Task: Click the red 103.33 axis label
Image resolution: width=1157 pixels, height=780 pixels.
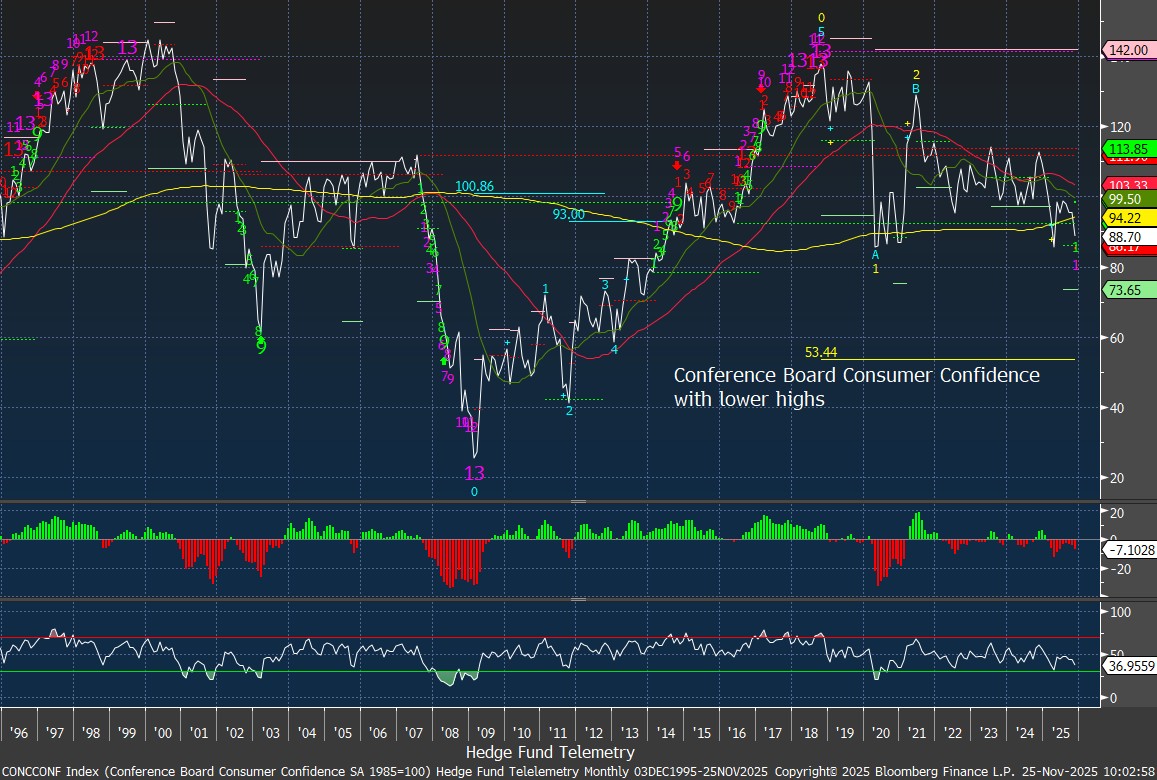Action: pyautogui.click(x=1127, y=186)
